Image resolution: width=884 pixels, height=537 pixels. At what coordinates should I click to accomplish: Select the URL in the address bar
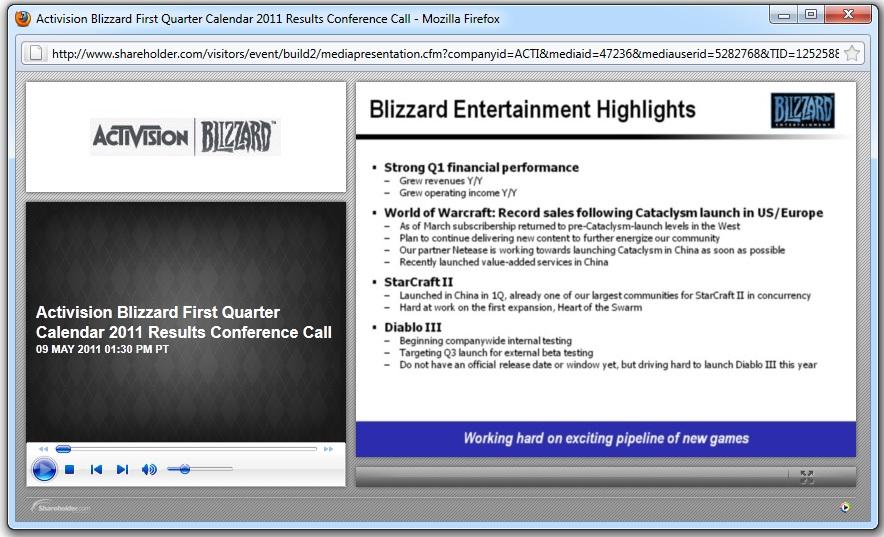click(x=445, y=54)
